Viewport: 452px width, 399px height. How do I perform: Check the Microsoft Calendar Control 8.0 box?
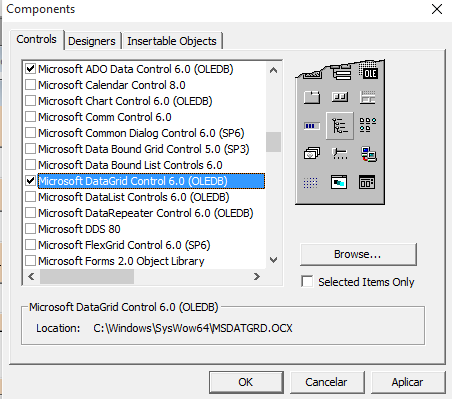pyautogui.click(x=30, y=85)
